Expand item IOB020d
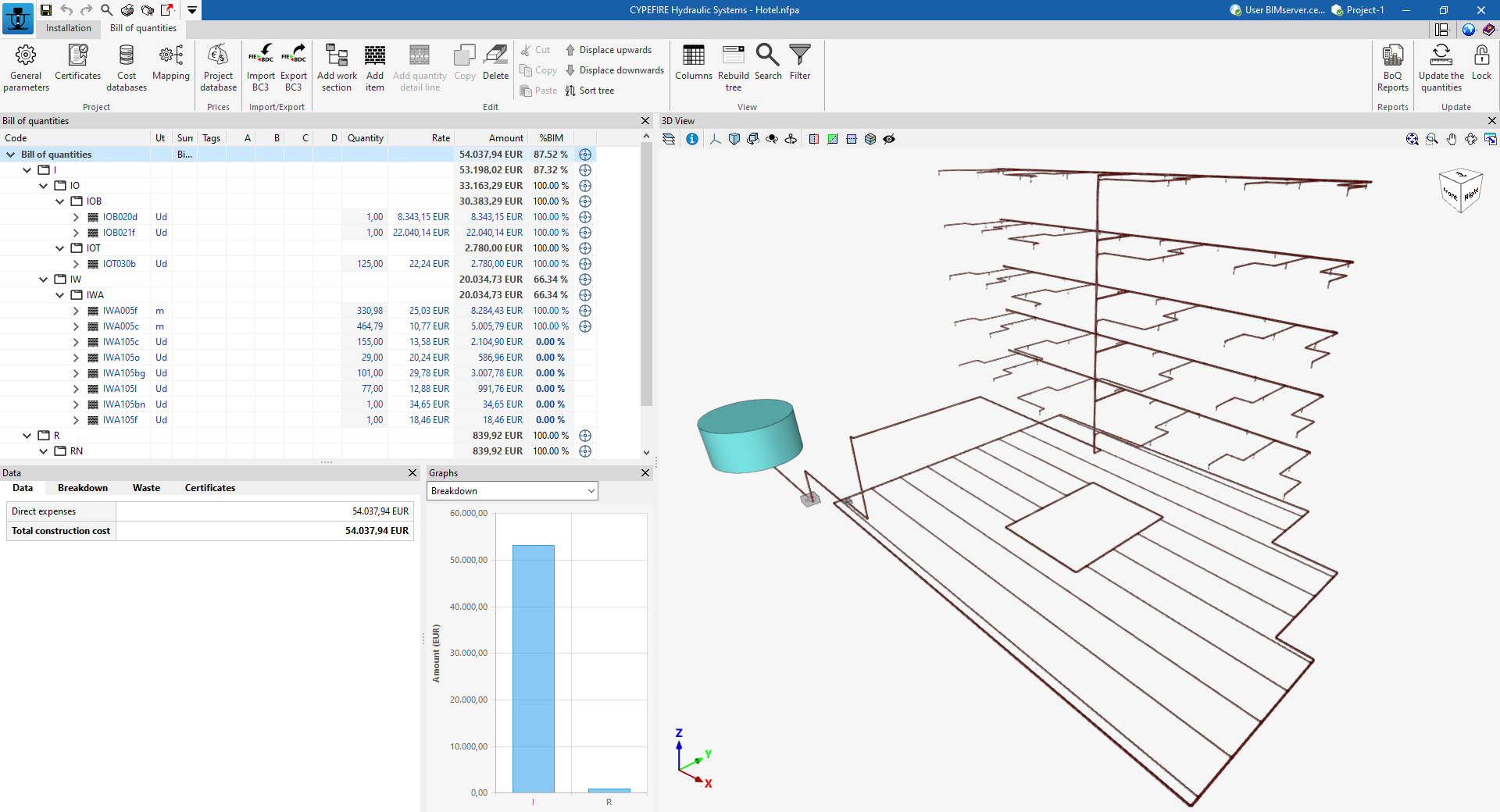Image resolution: width=1500 pixels, height=812 pixels. click(76, 217)
